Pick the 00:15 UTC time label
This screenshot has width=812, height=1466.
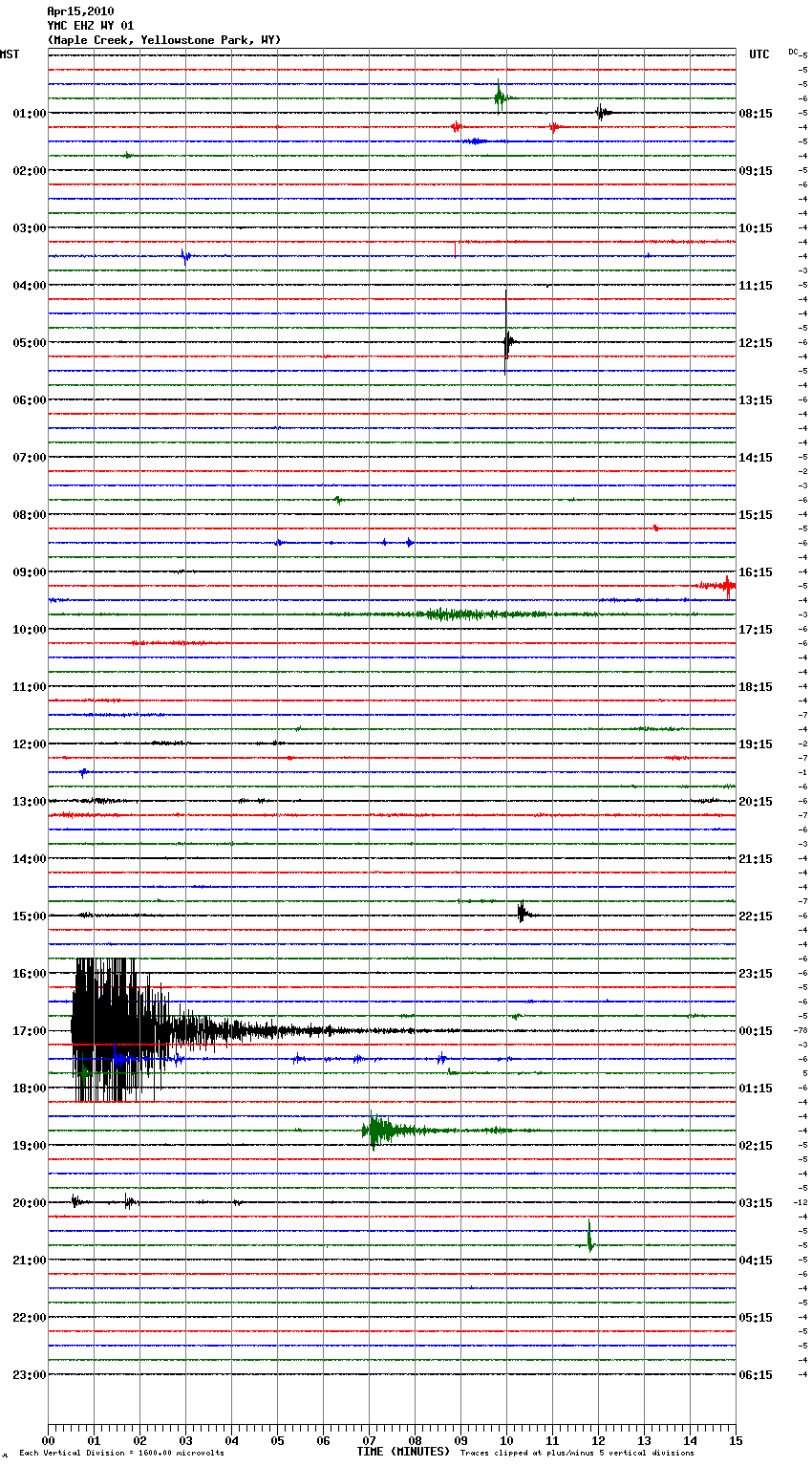[x=756, y=1031]
